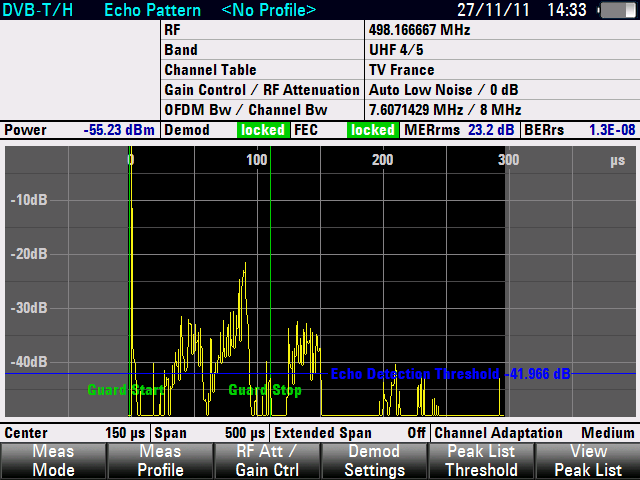Click the Gain Control / RF Attenuation label
Image resolution: width=640 pixels, height=480 pixels.
tap(262, 90)
